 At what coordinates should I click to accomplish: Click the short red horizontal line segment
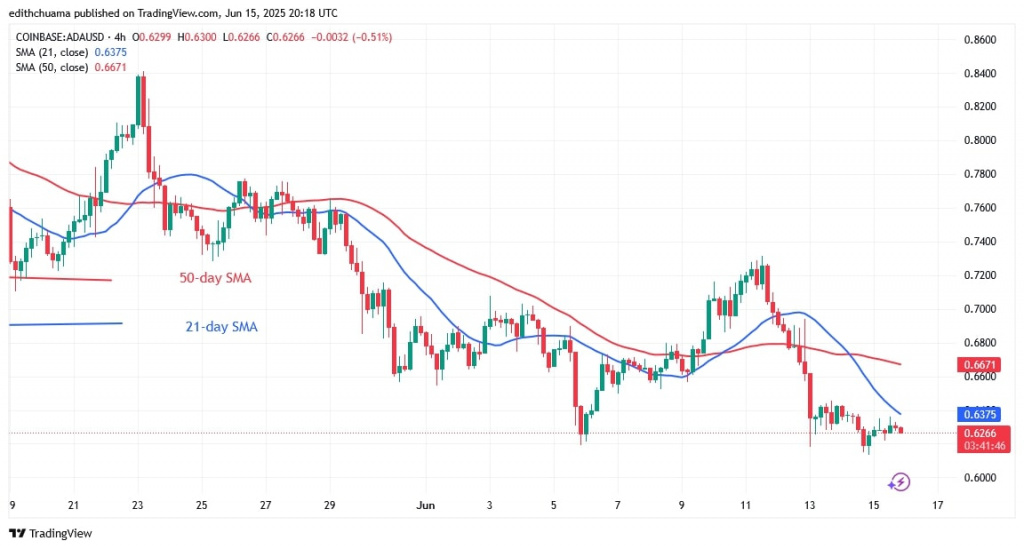[60, 279]
